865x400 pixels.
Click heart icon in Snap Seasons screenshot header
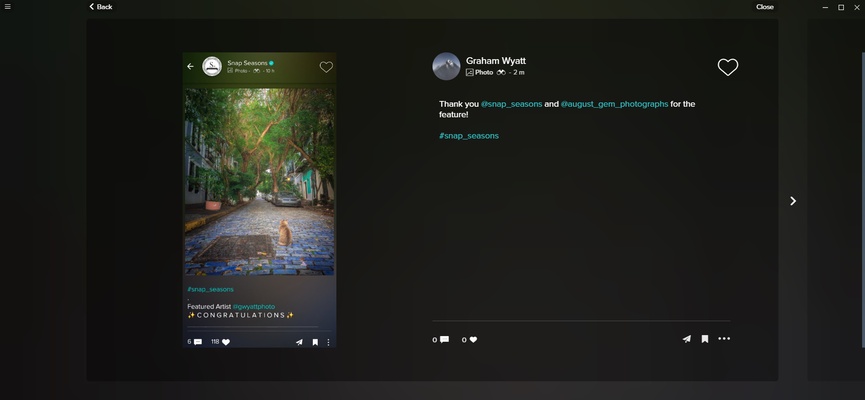click(x=326, y=67)
